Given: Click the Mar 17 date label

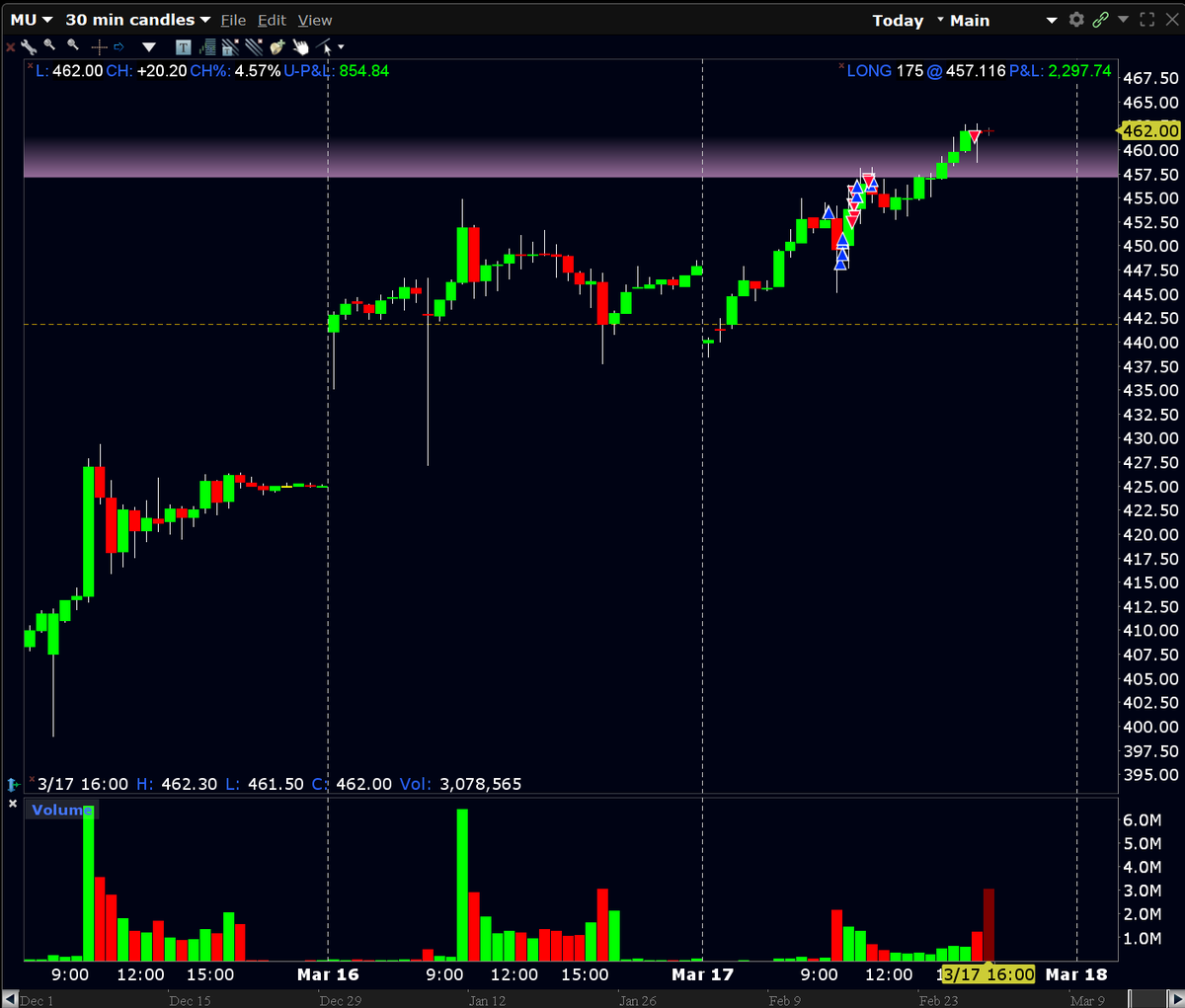Looking at the screenshot, I should click(x=702, y=974).
